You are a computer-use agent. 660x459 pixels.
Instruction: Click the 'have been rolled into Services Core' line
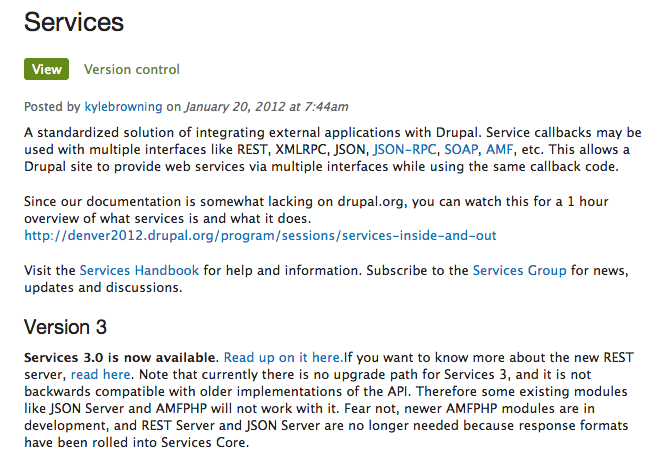135,442
